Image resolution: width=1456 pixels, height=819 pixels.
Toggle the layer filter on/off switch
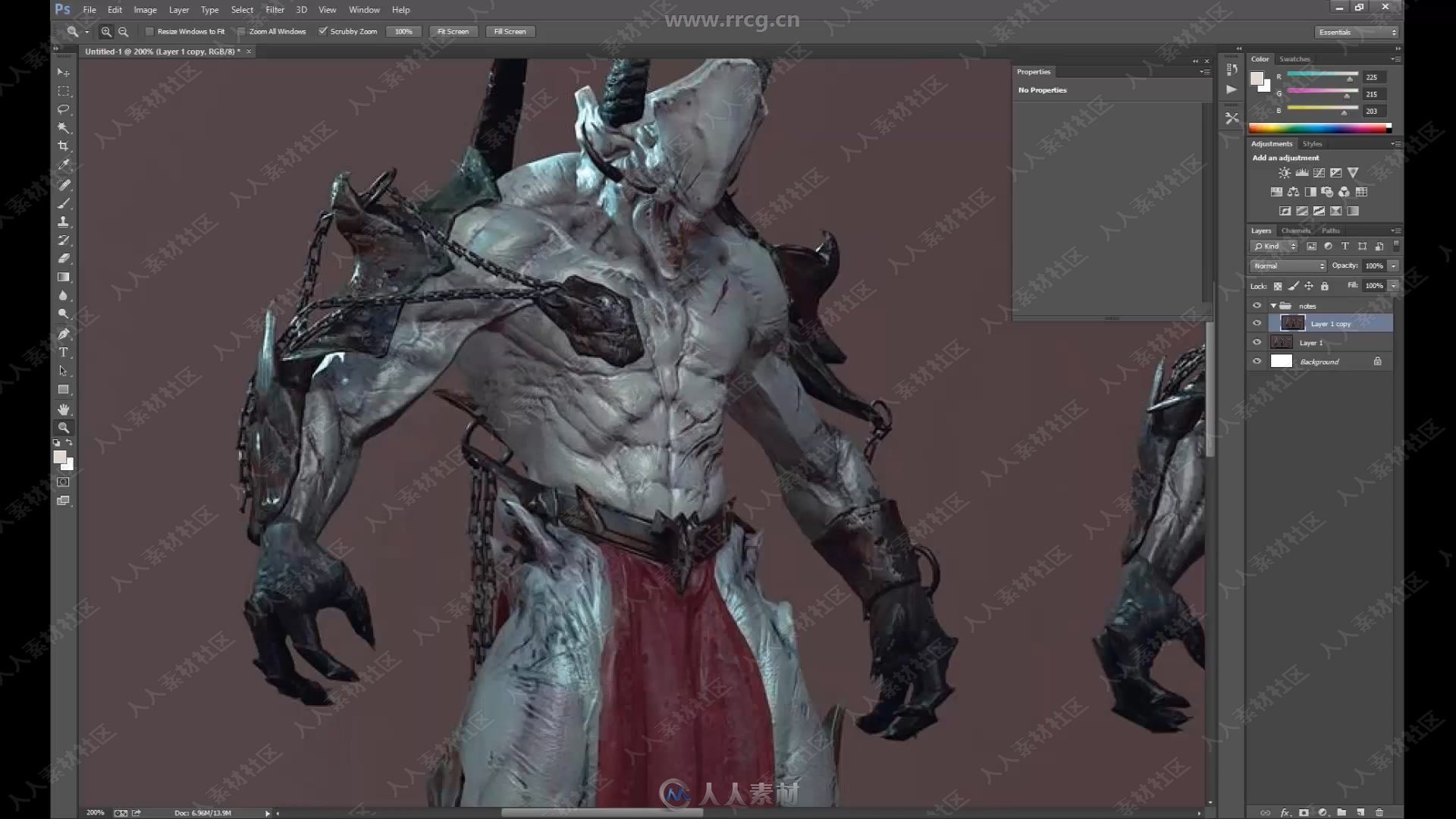[1396, 246]
